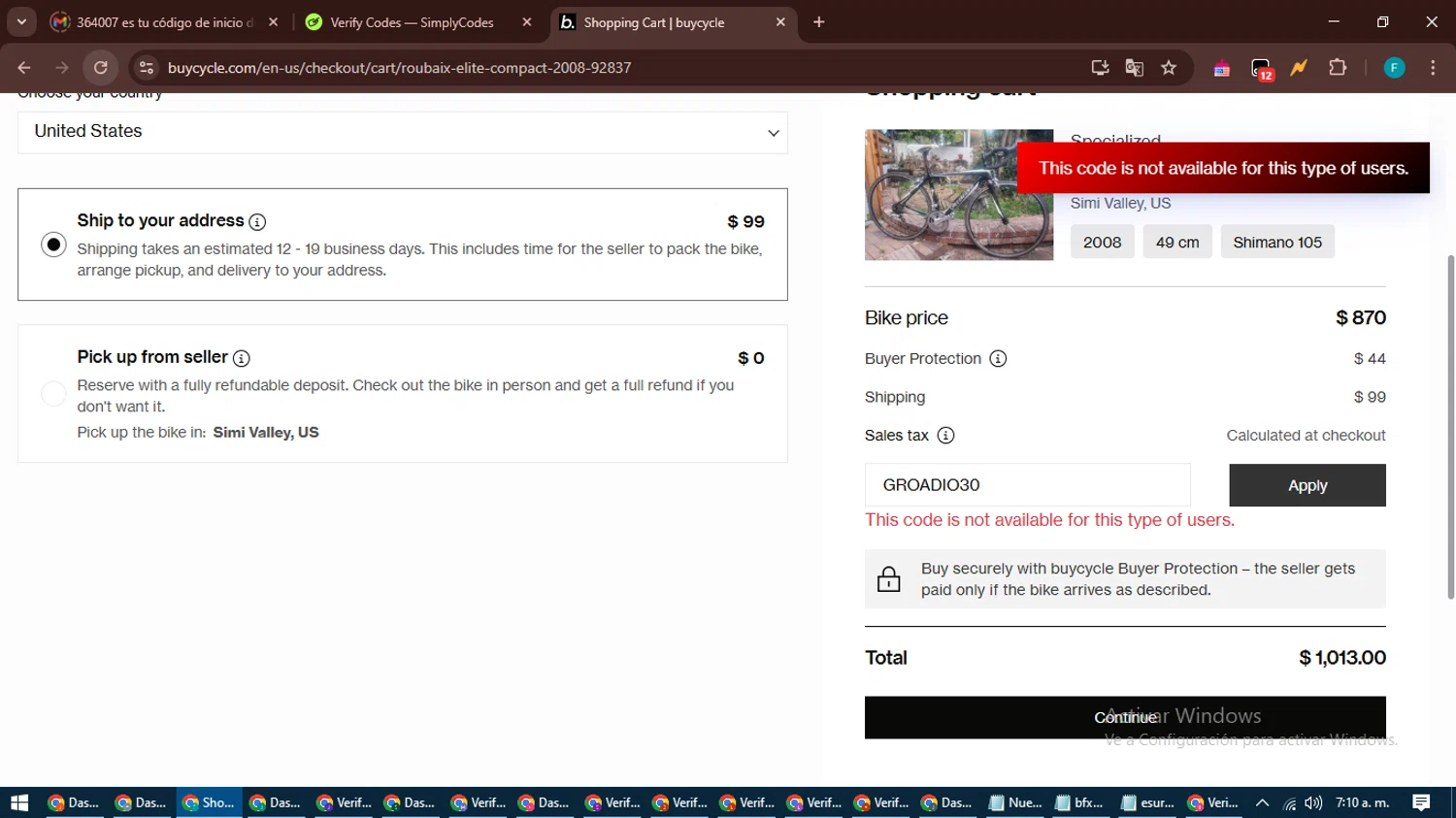Open the Windows notification center

(1422, 802)
